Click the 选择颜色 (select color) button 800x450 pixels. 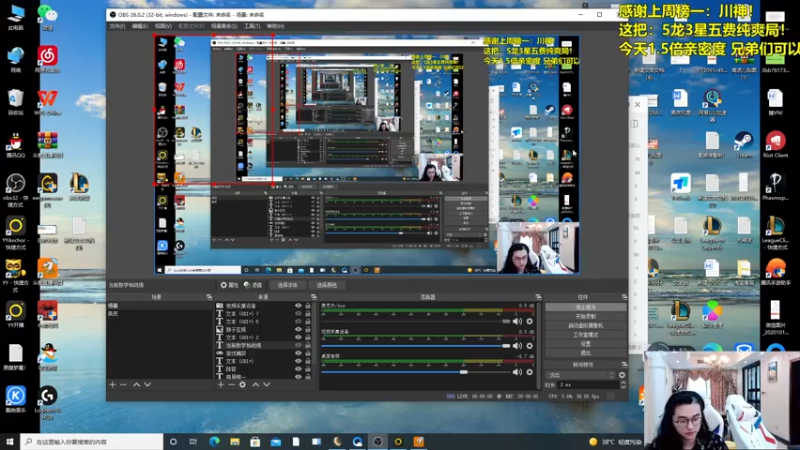327,285
